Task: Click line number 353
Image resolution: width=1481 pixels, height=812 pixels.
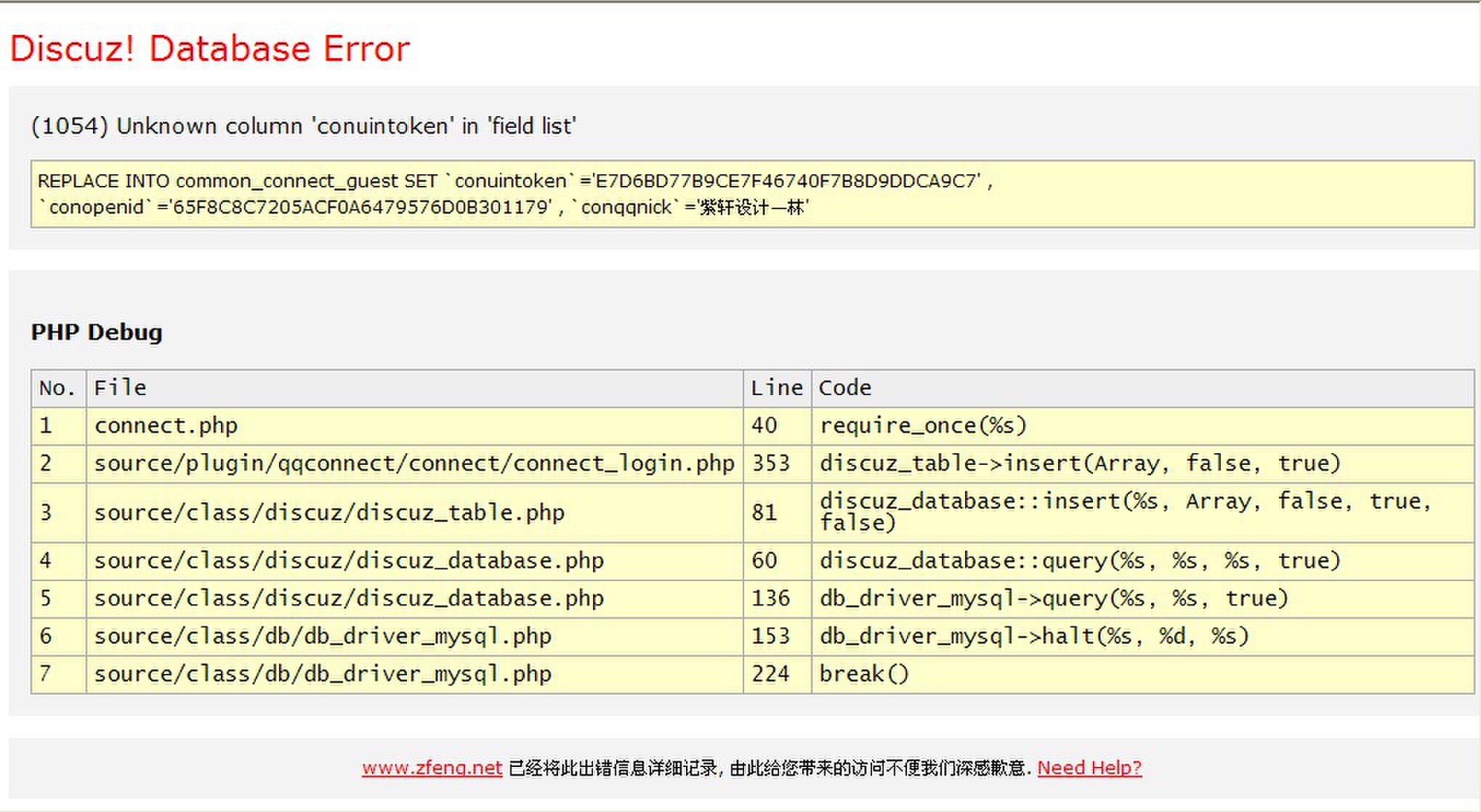Action: pos(778,464)
